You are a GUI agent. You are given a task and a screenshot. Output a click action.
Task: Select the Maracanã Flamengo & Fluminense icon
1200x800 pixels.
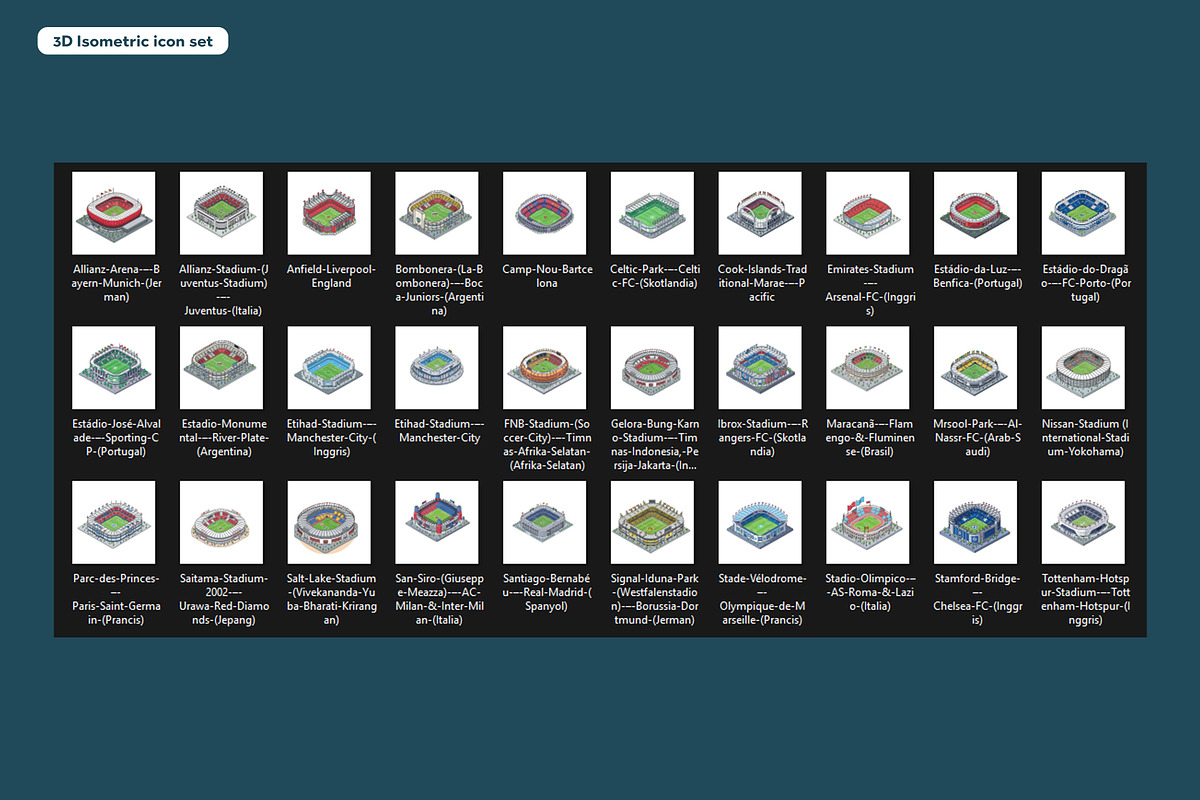click(868, 368)
